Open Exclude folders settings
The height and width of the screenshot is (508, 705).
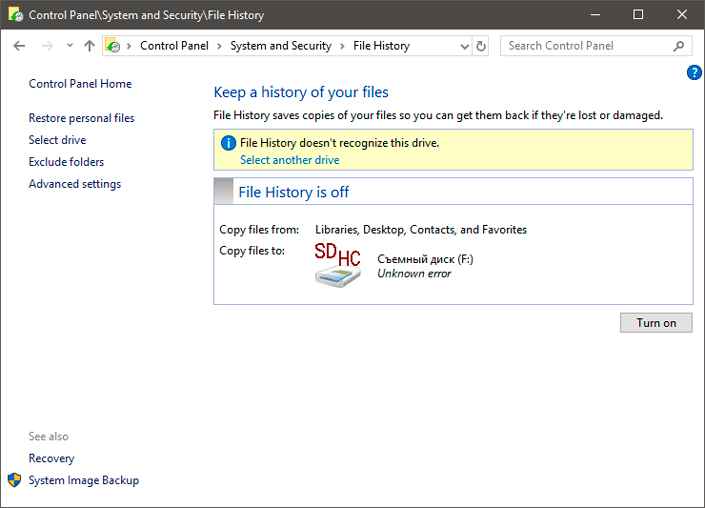[66, 162]
